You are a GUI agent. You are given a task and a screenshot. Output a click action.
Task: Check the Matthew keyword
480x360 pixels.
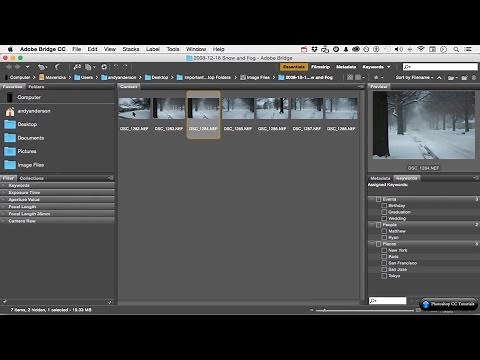pyautogui.click(x=384, y=231)
